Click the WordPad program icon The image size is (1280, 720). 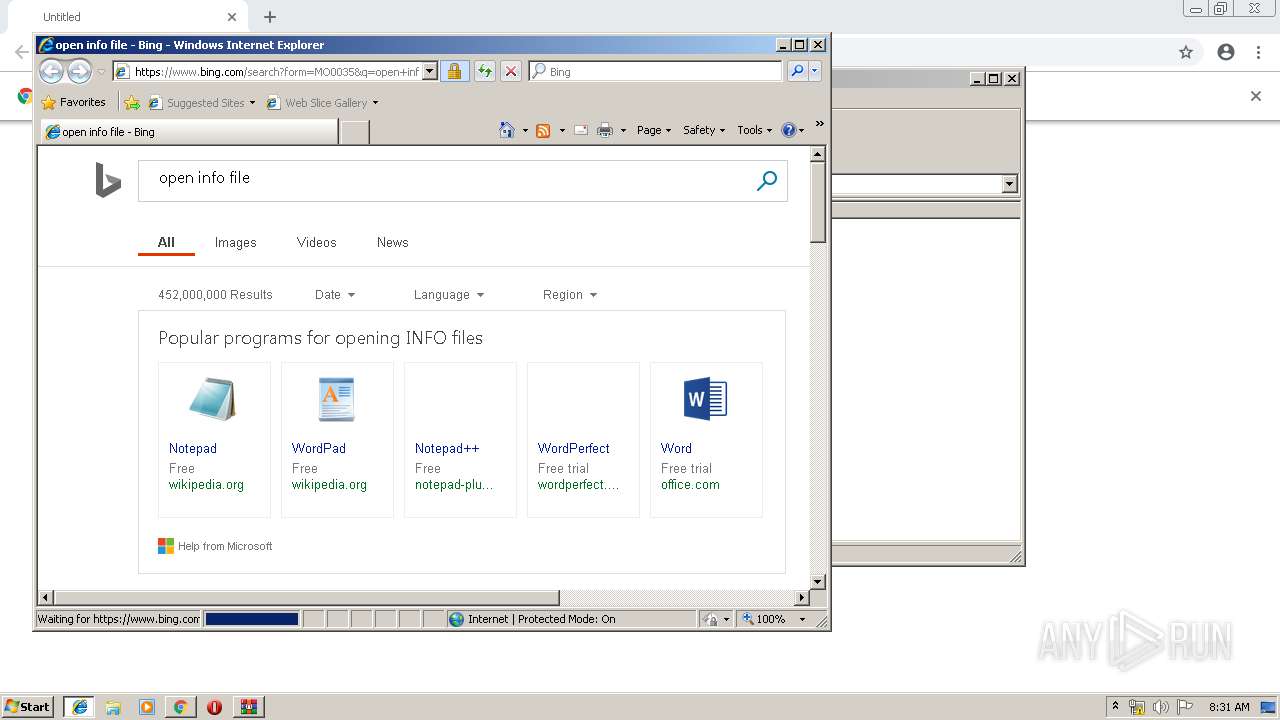(336, 400)
